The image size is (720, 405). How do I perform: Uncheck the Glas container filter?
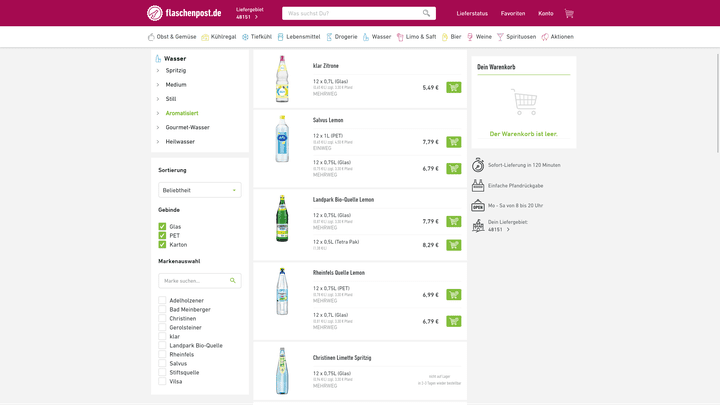click(x=162, y=226)
